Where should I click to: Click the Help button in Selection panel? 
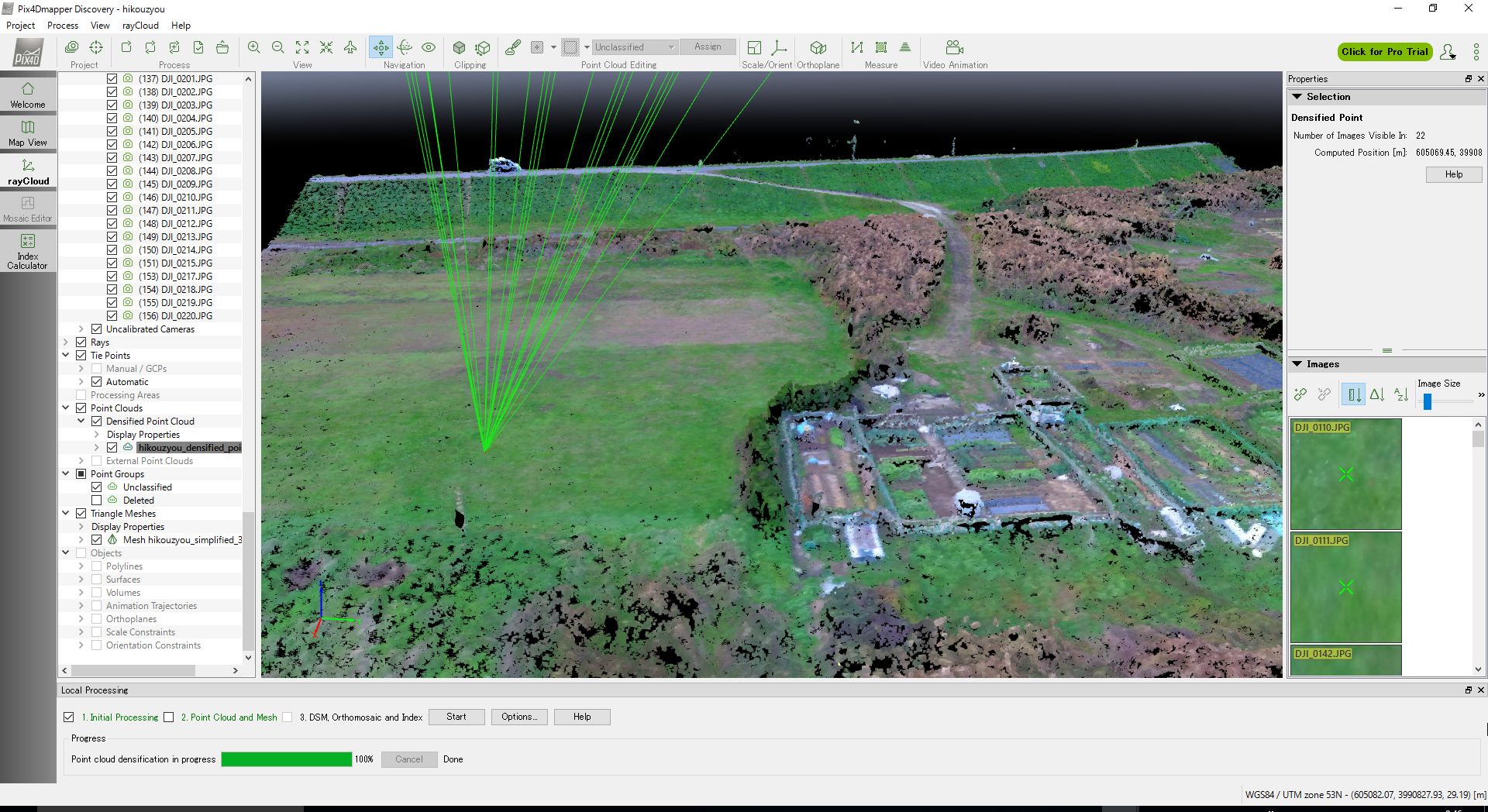pyautogui.click(x=1454, y=174)
